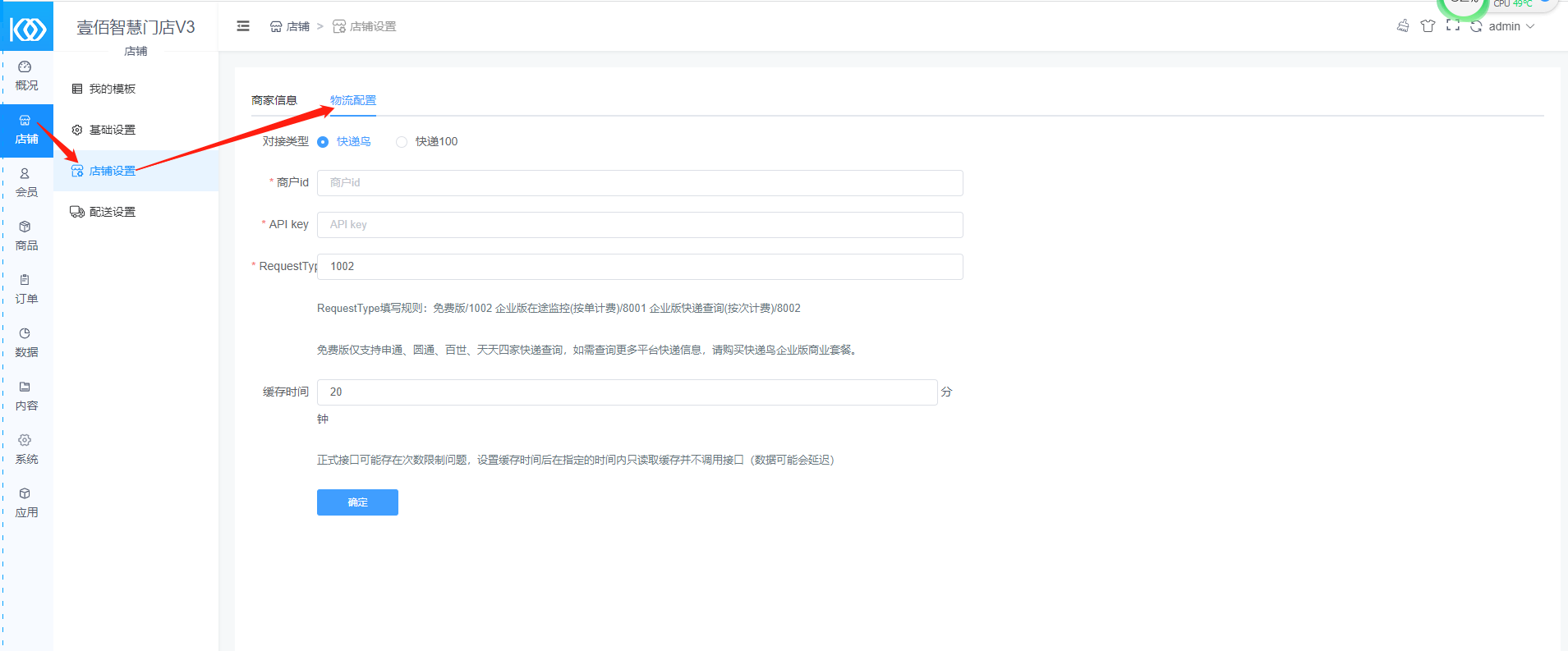Collapse the sidebar with the hamburger icon
The image size is (1568, 651).
(243, 26)
